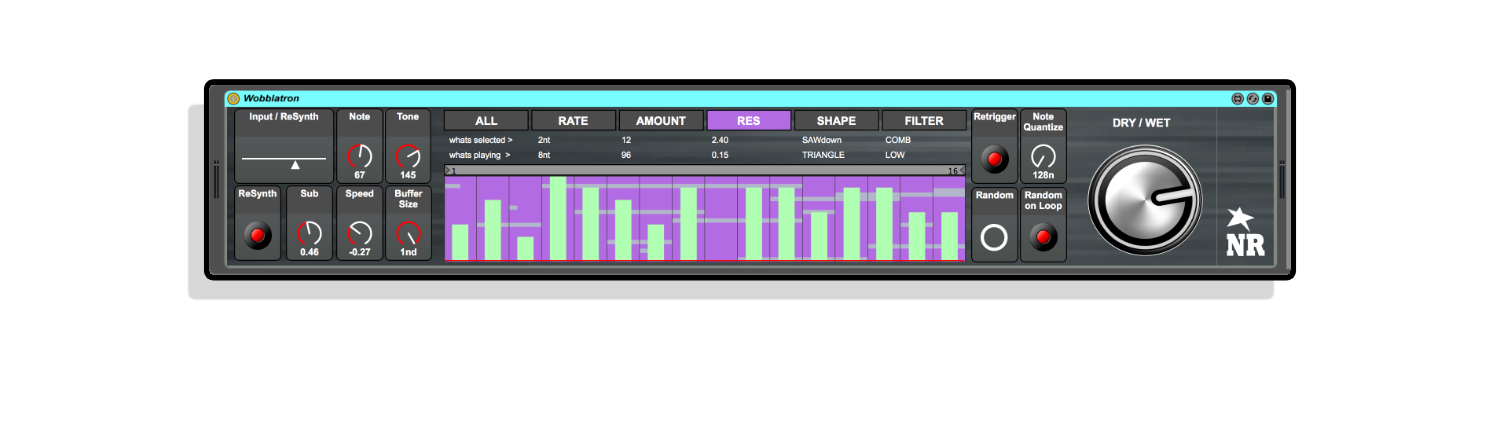Click the show/hide parameters icon in title bar
Viewport: 1500px width, 430px height.
pyautogui.click(x=1237, y=99)
